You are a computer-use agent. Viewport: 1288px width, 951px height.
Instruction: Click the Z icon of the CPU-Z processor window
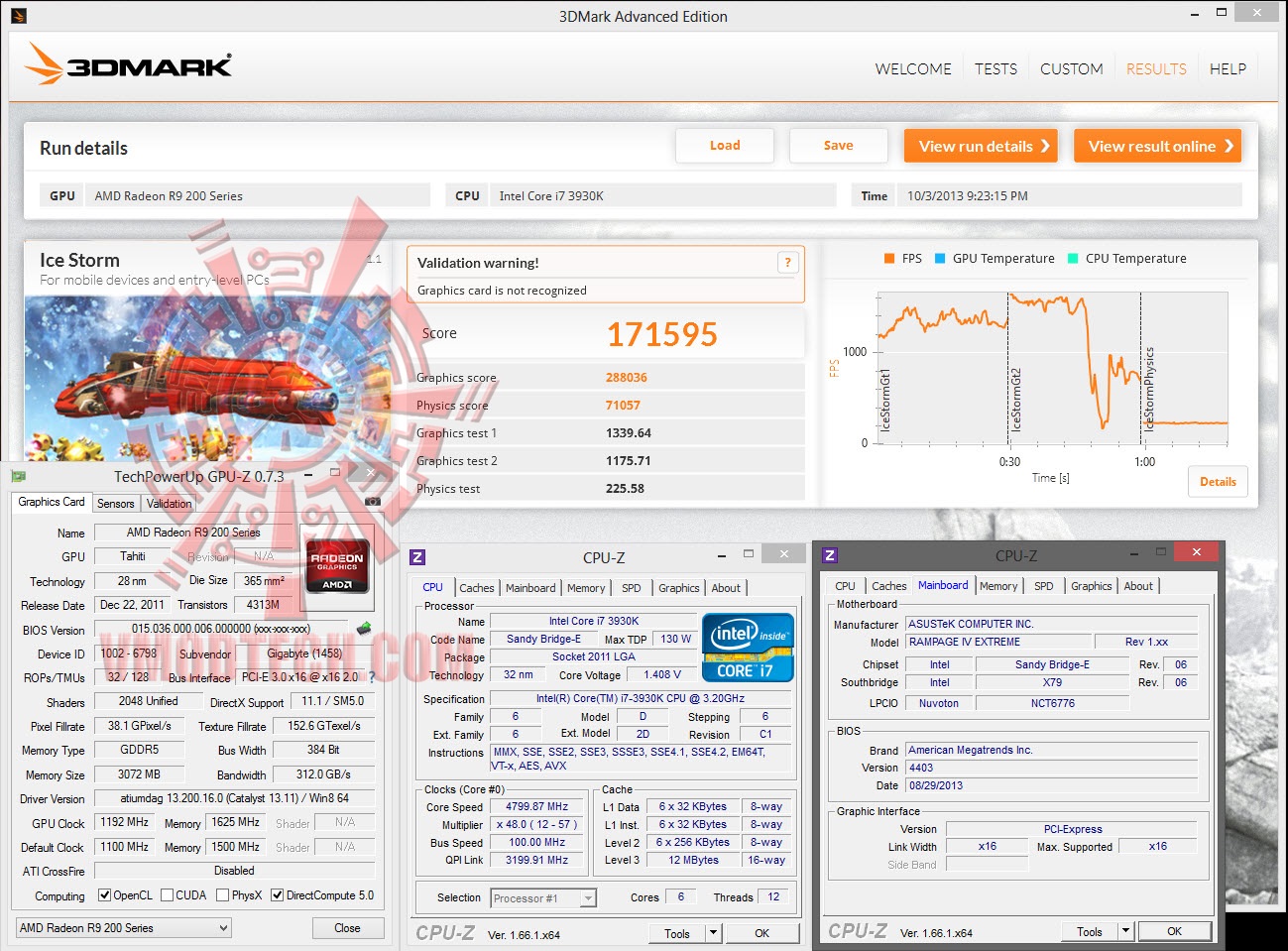coord(417,557)
